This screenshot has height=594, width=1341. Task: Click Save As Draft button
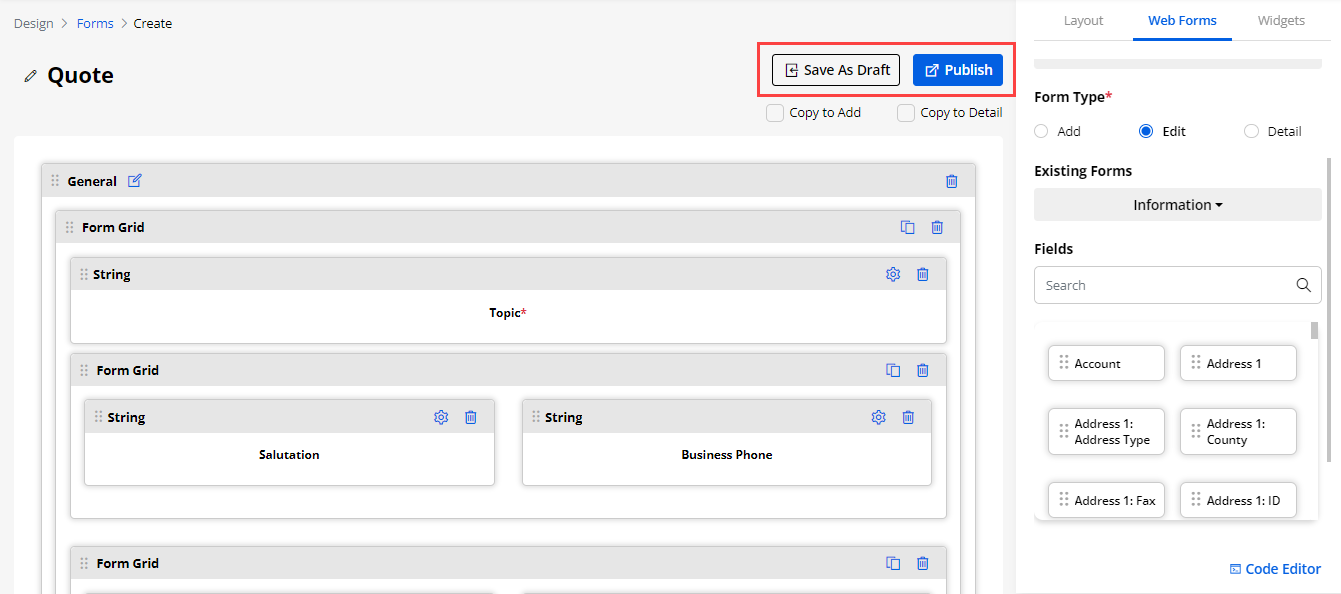point(836,70)
